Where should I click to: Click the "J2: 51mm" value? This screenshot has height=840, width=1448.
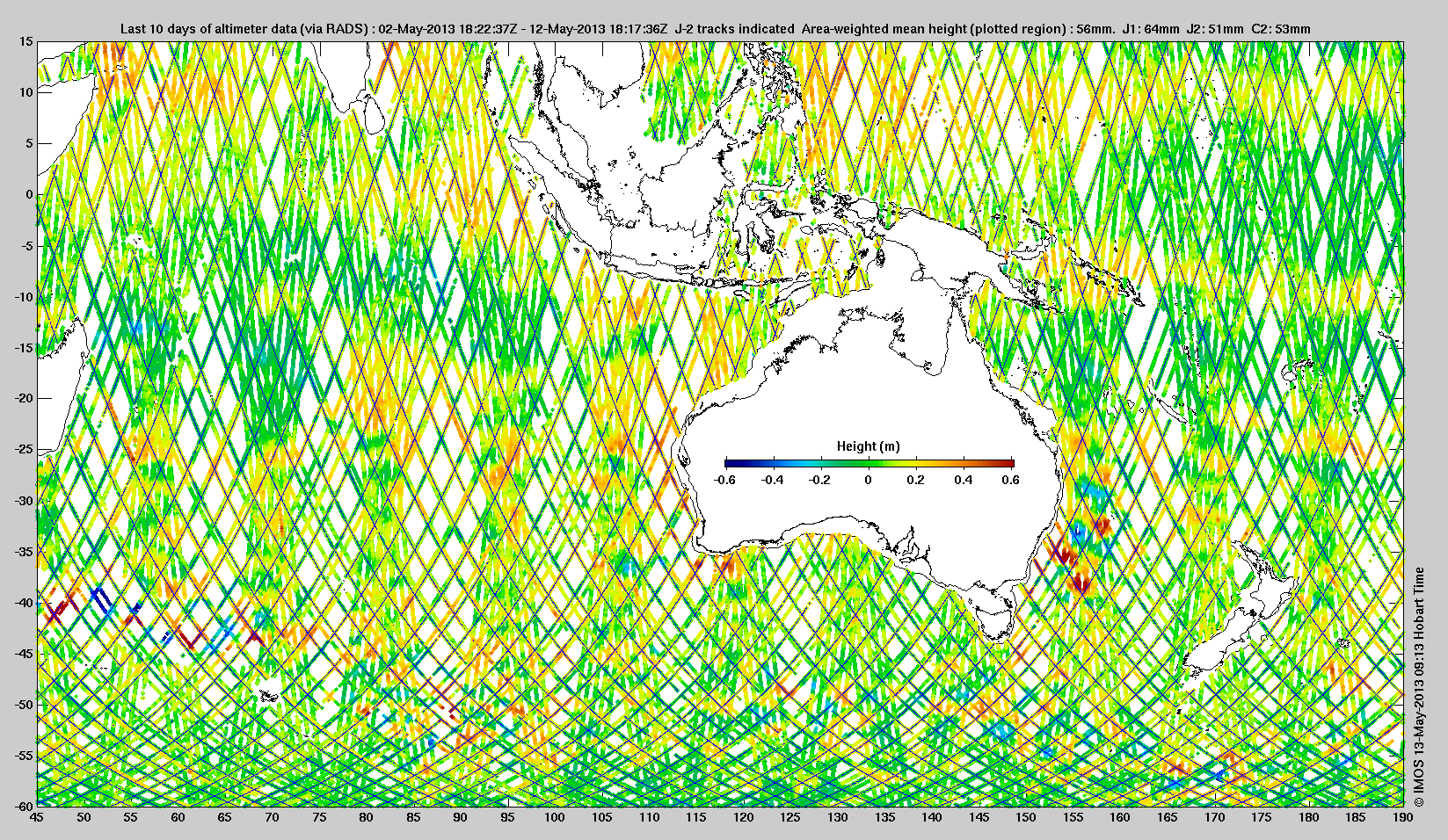click(x=1215, y=29)
